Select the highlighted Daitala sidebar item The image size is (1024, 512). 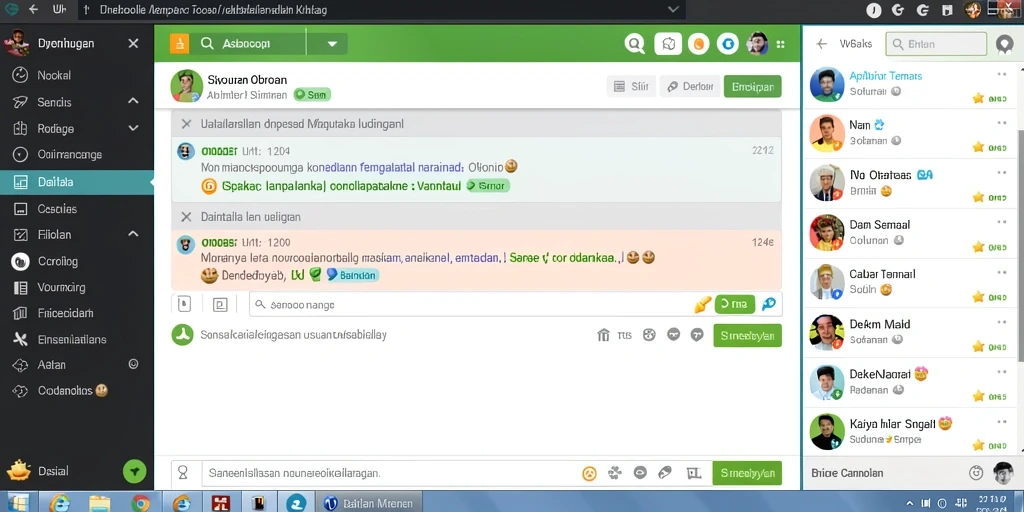tap(76, 182)
